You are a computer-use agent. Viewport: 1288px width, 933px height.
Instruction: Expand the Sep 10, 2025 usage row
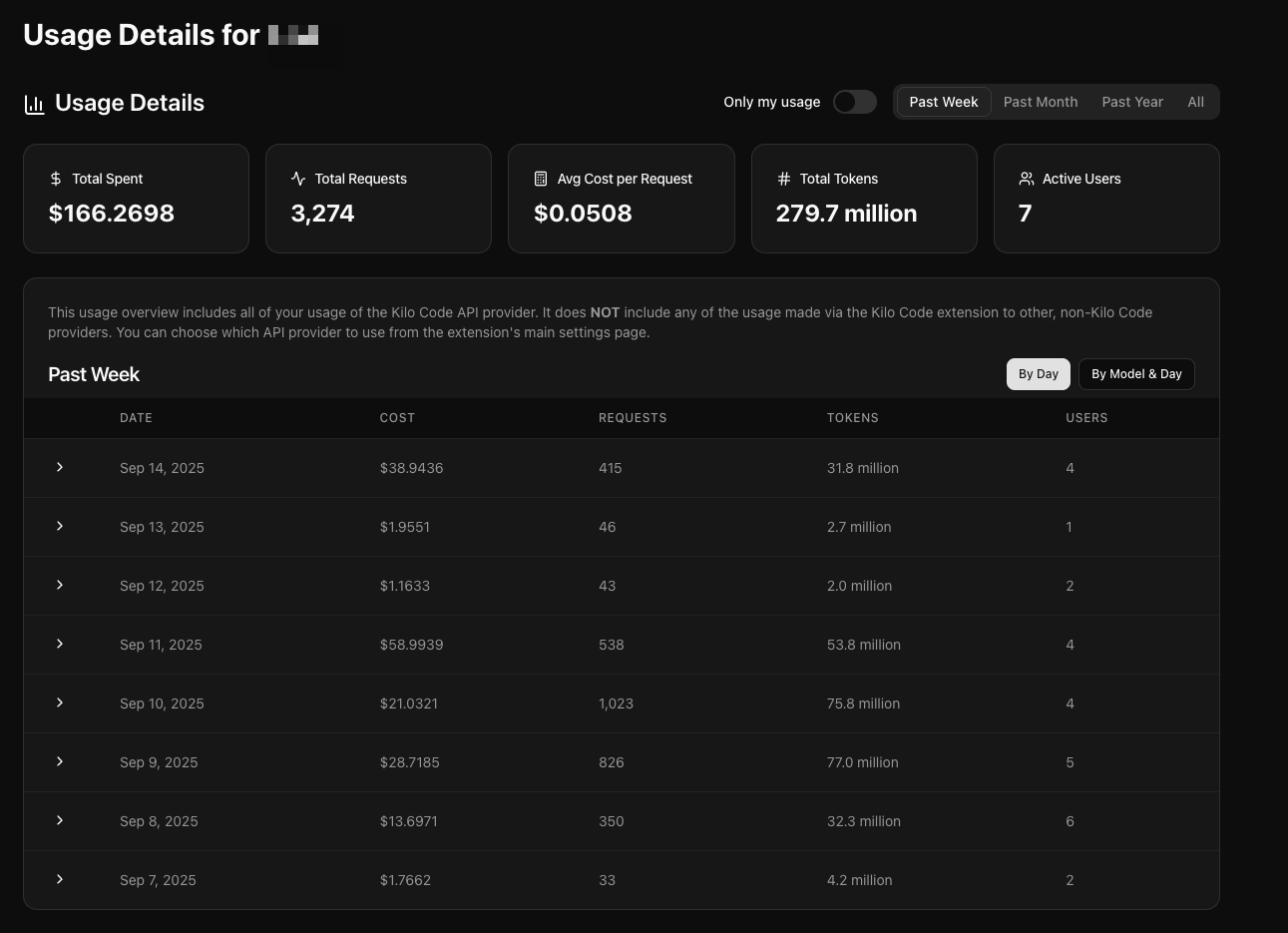pos(60,702)
